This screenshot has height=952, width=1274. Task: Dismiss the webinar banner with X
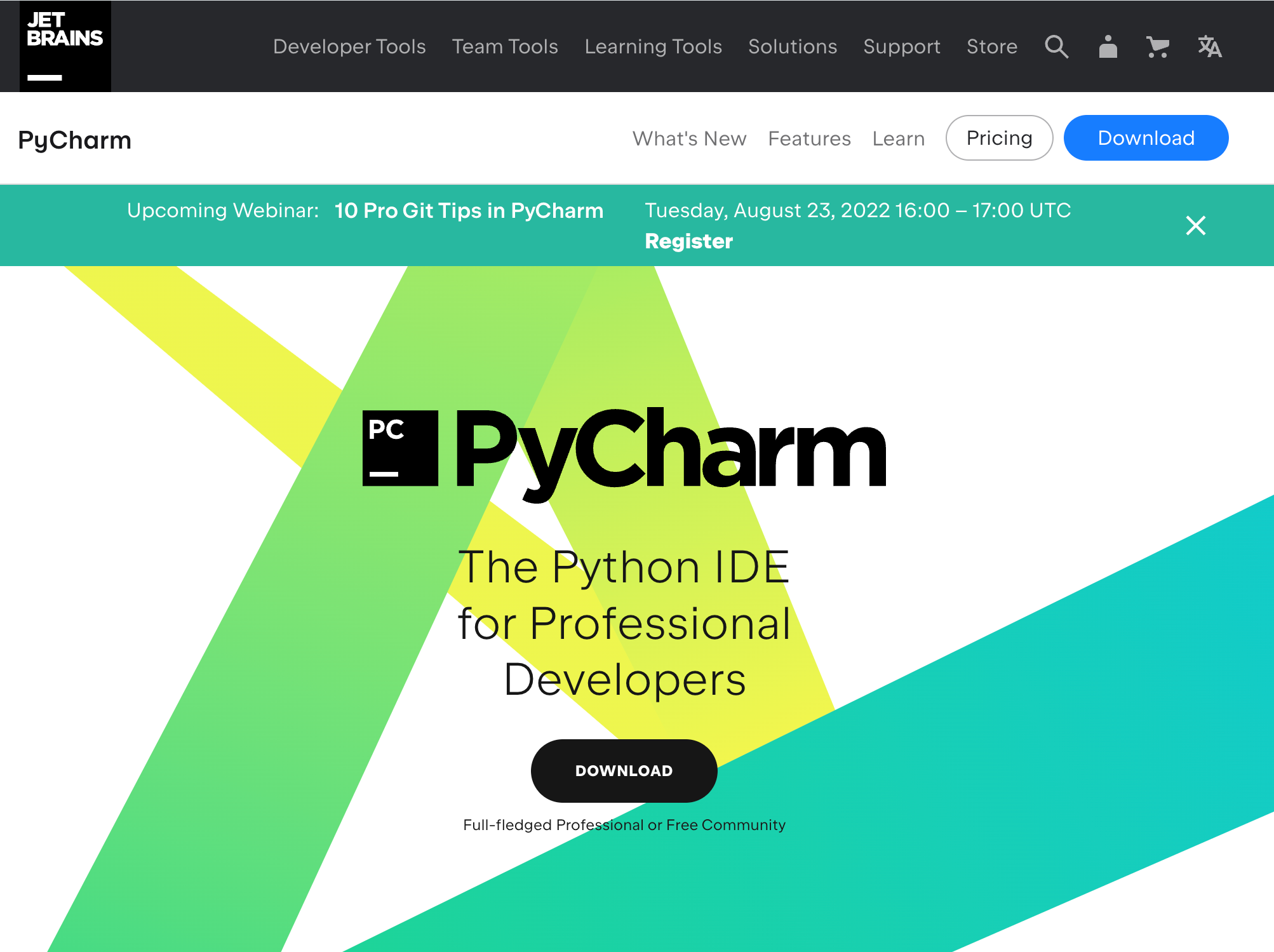point(1195,225)
